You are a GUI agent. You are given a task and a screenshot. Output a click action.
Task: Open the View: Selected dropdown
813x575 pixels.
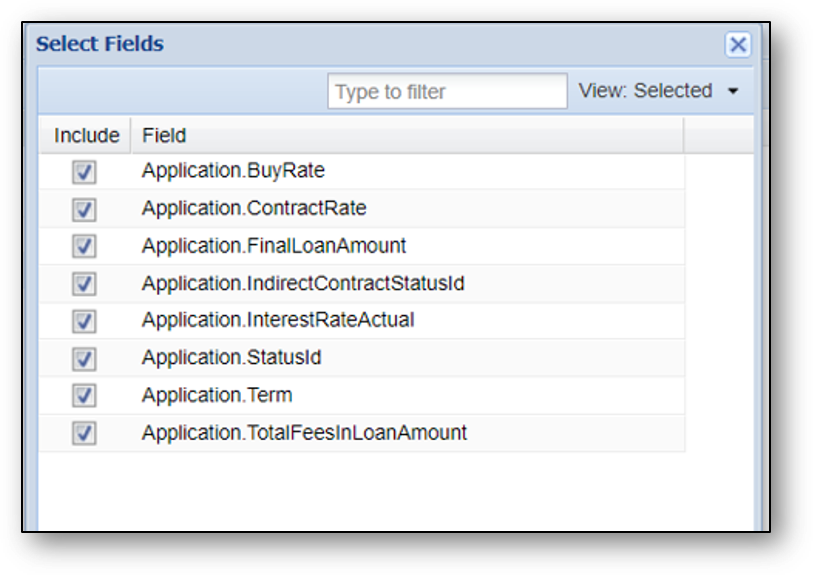[x=658, y=91]
